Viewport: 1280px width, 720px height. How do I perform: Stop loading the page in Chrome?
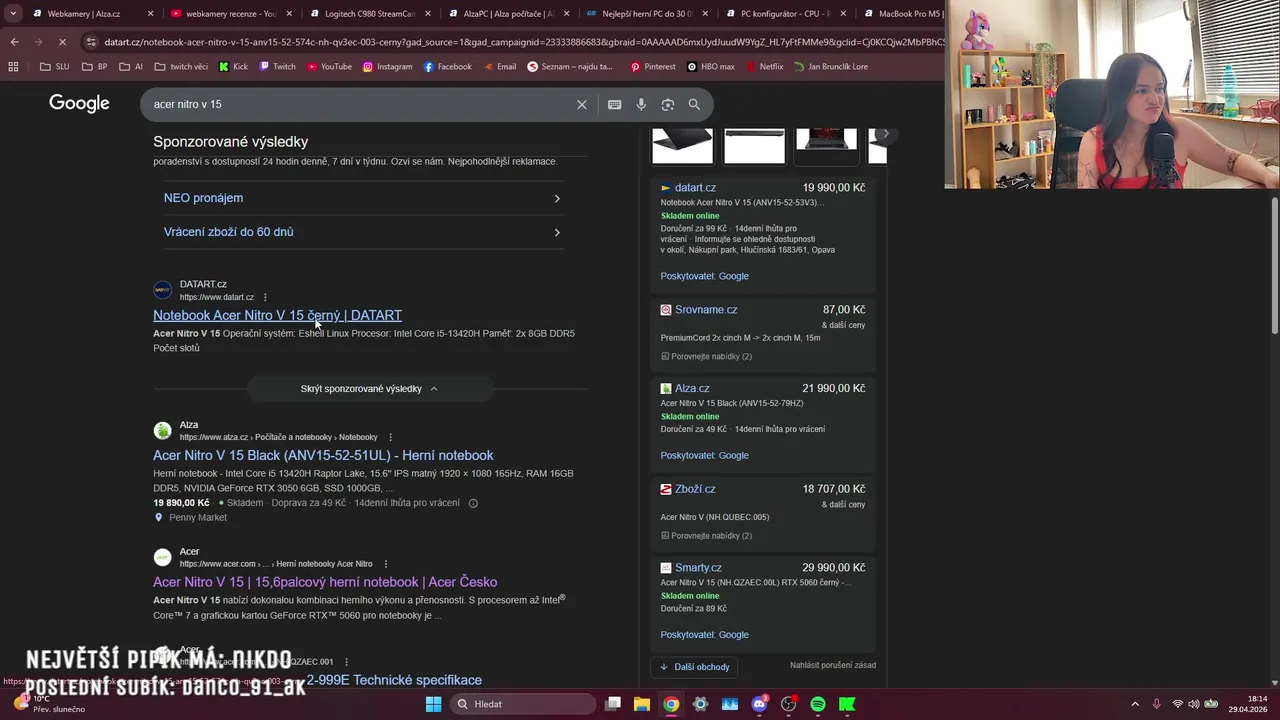pos(62,42)
